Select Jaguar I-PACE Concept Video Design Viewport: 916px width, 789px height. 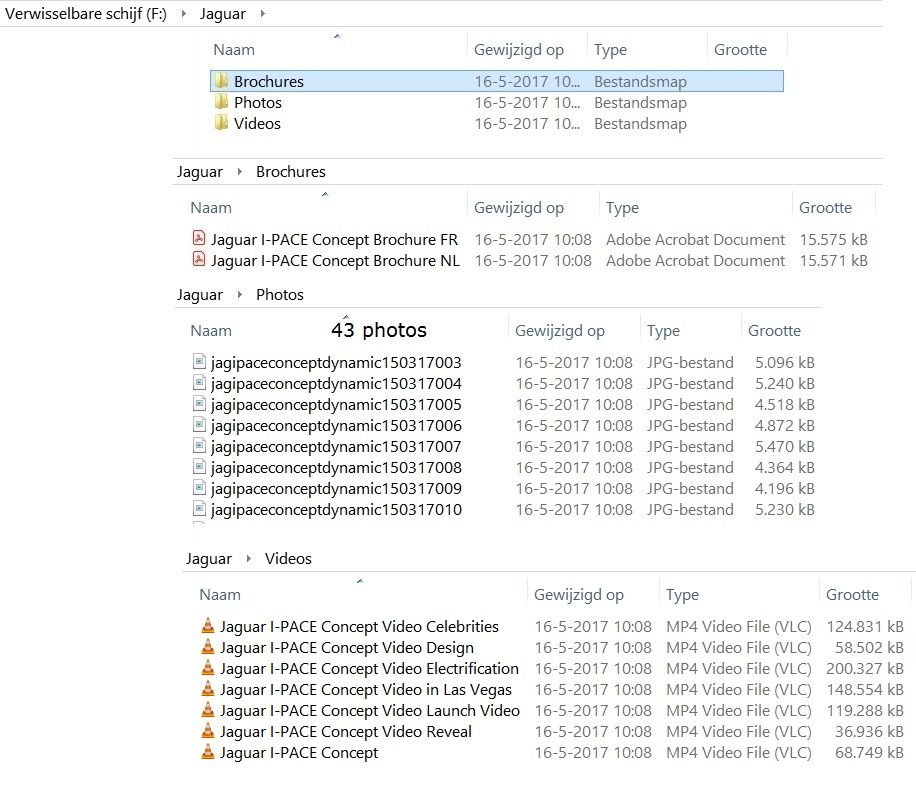(346, 648)
